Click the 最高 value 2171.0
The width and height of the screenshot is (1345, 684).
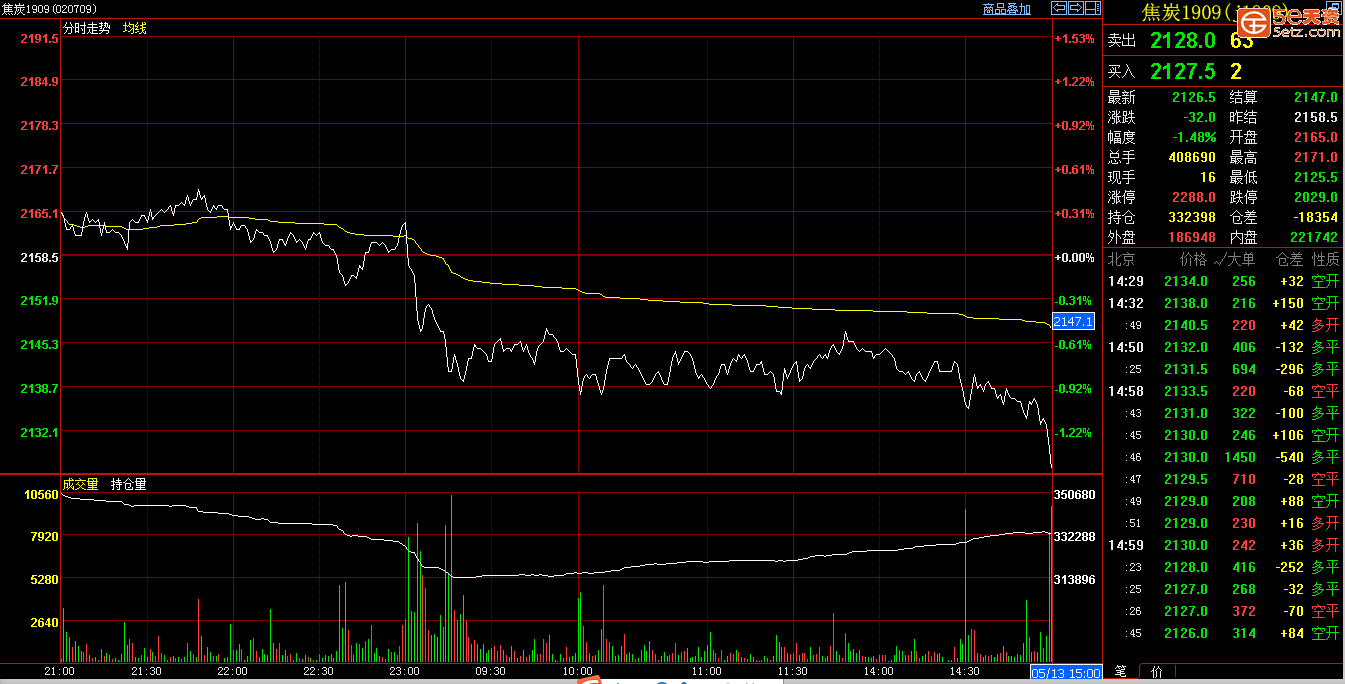click(1315, 157)
